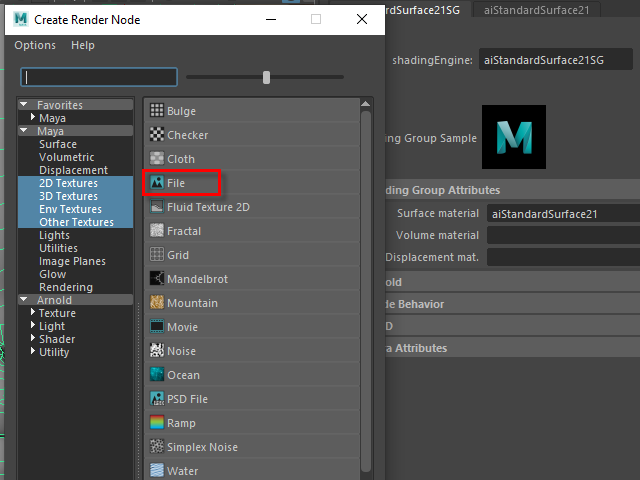The width and height of the screenshot is (640, 480).
Task: Select Lights in the Maya category list
Action: tap(55, 235)
